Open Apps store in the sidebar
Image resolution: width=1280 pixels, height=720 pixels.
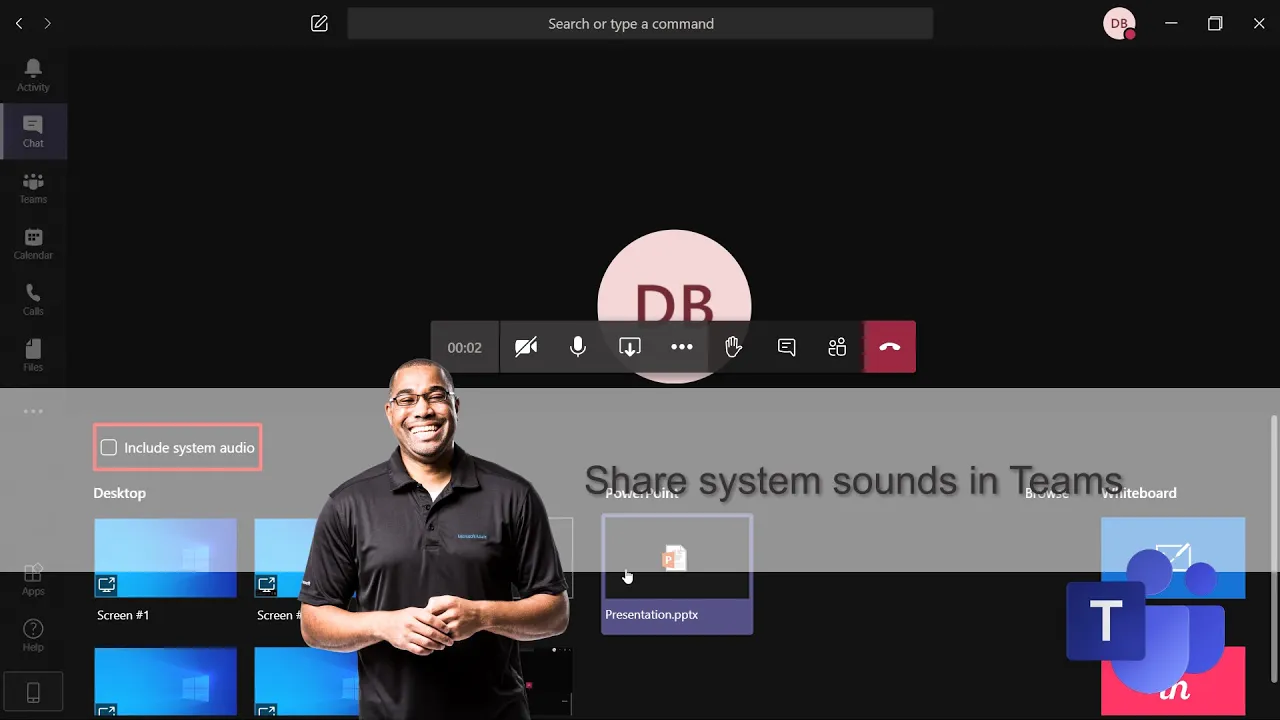(x=33, y=579)
